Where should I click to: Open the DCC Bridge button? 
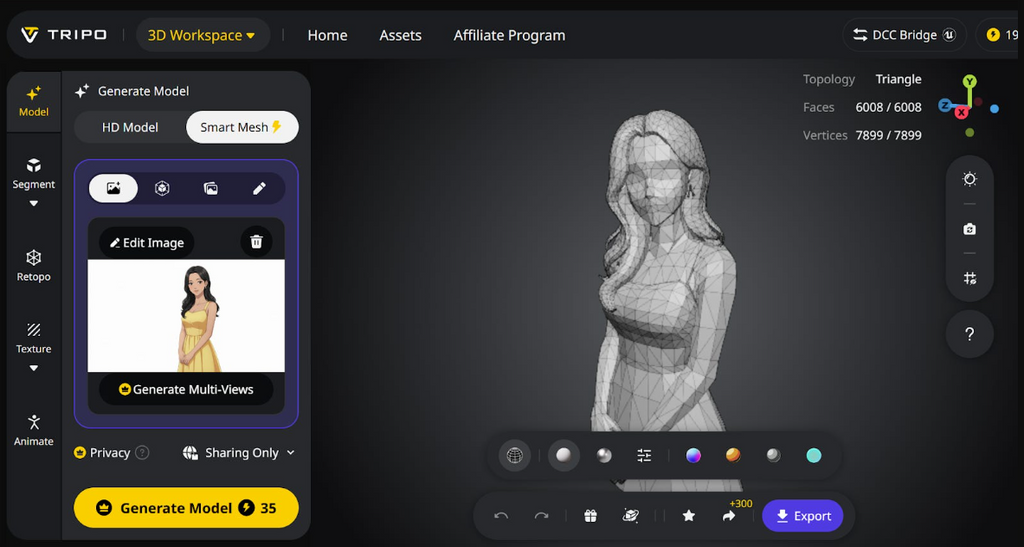pos(904,35)
